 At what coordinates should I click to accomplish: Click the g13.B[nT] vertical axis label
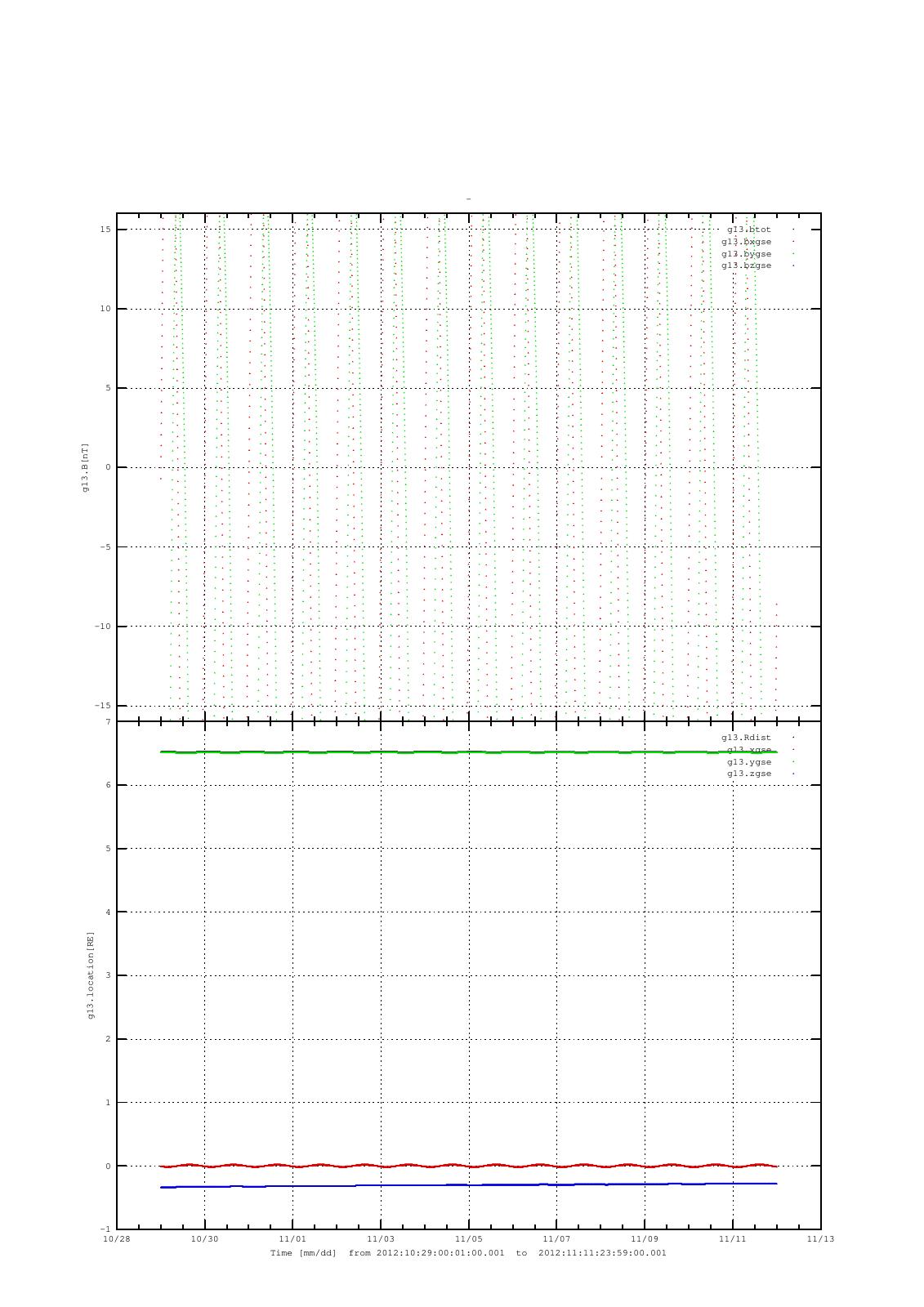click(85, 467)
